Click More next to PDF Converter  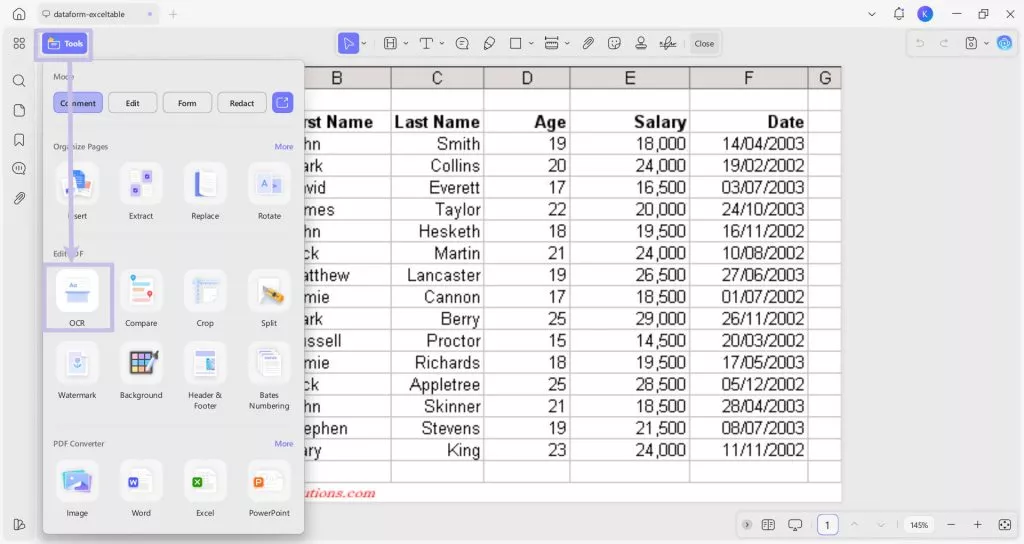coord(283,443)
